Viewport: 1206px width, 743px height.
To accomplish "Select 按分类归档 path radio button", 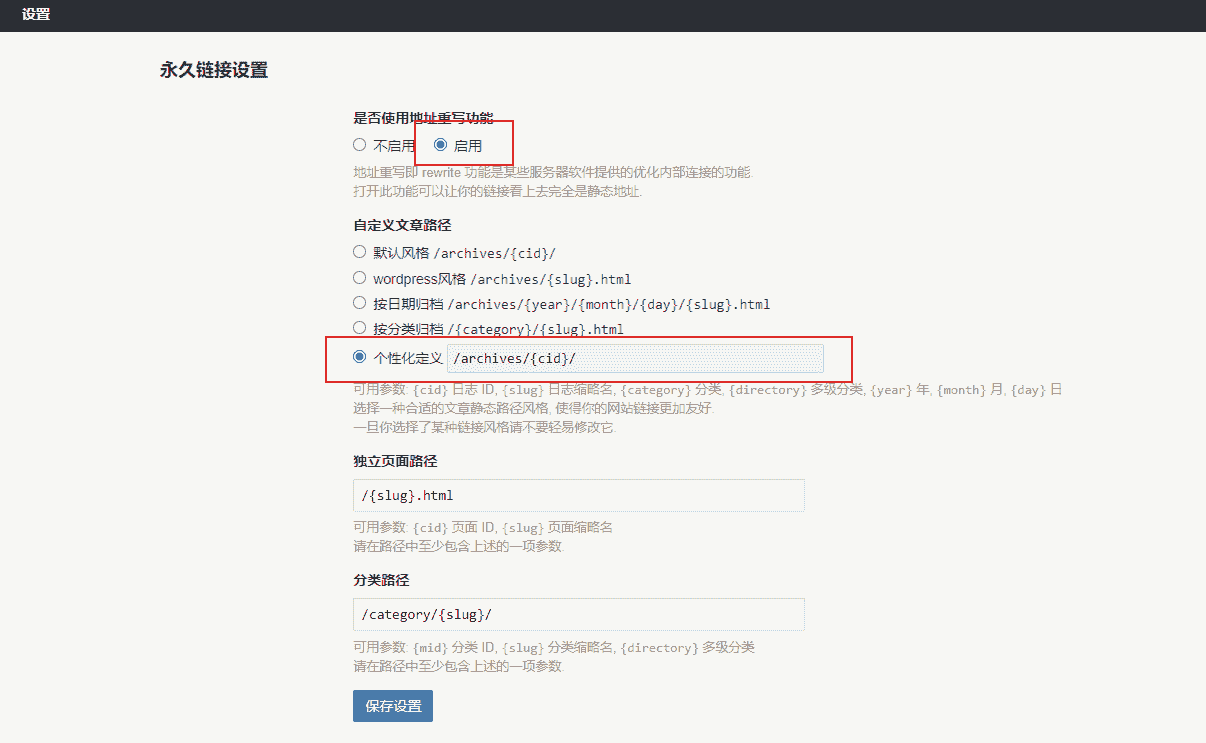I will point(360,328).
